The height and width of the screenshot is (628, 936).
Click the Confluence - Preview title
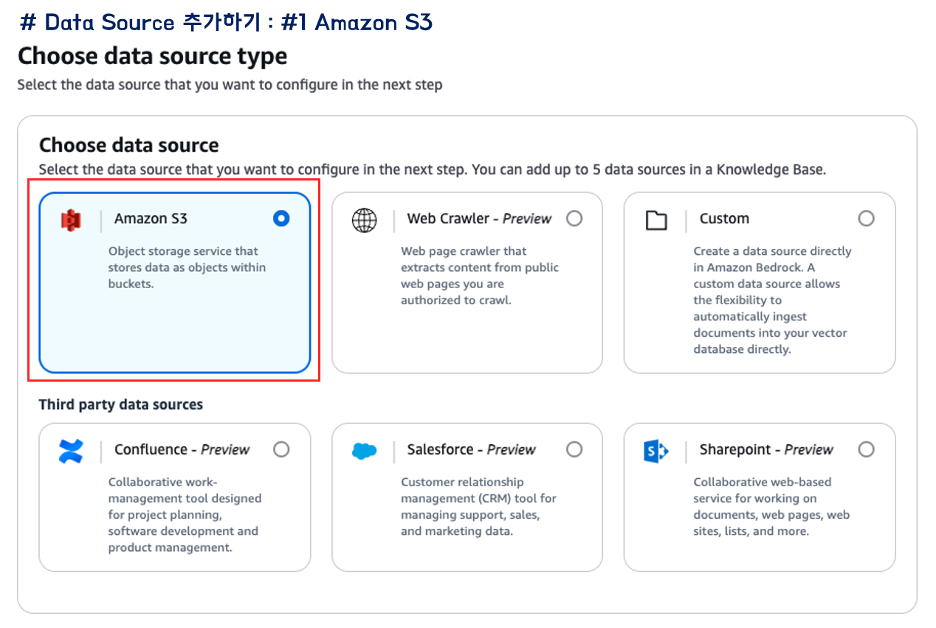click(x=181, y=450)
